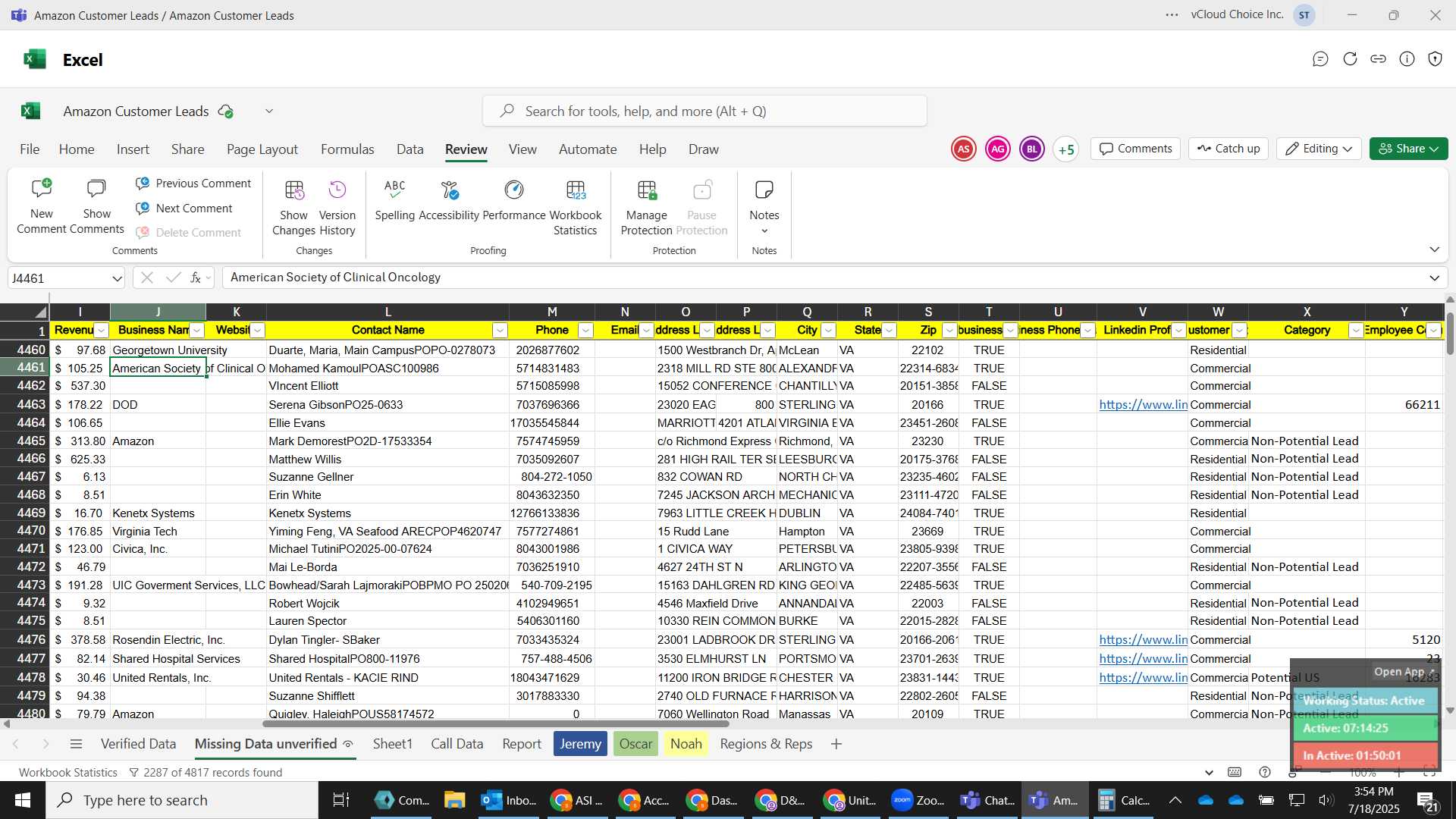Viewport: 1456px width, 819px height.
Task: Click Windows search box in taskbar
Action: [182, 800]
